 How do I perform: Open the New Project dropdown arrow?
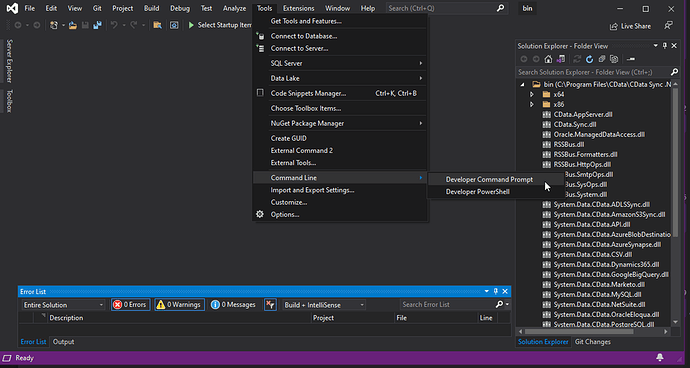(x=63, y=26)
